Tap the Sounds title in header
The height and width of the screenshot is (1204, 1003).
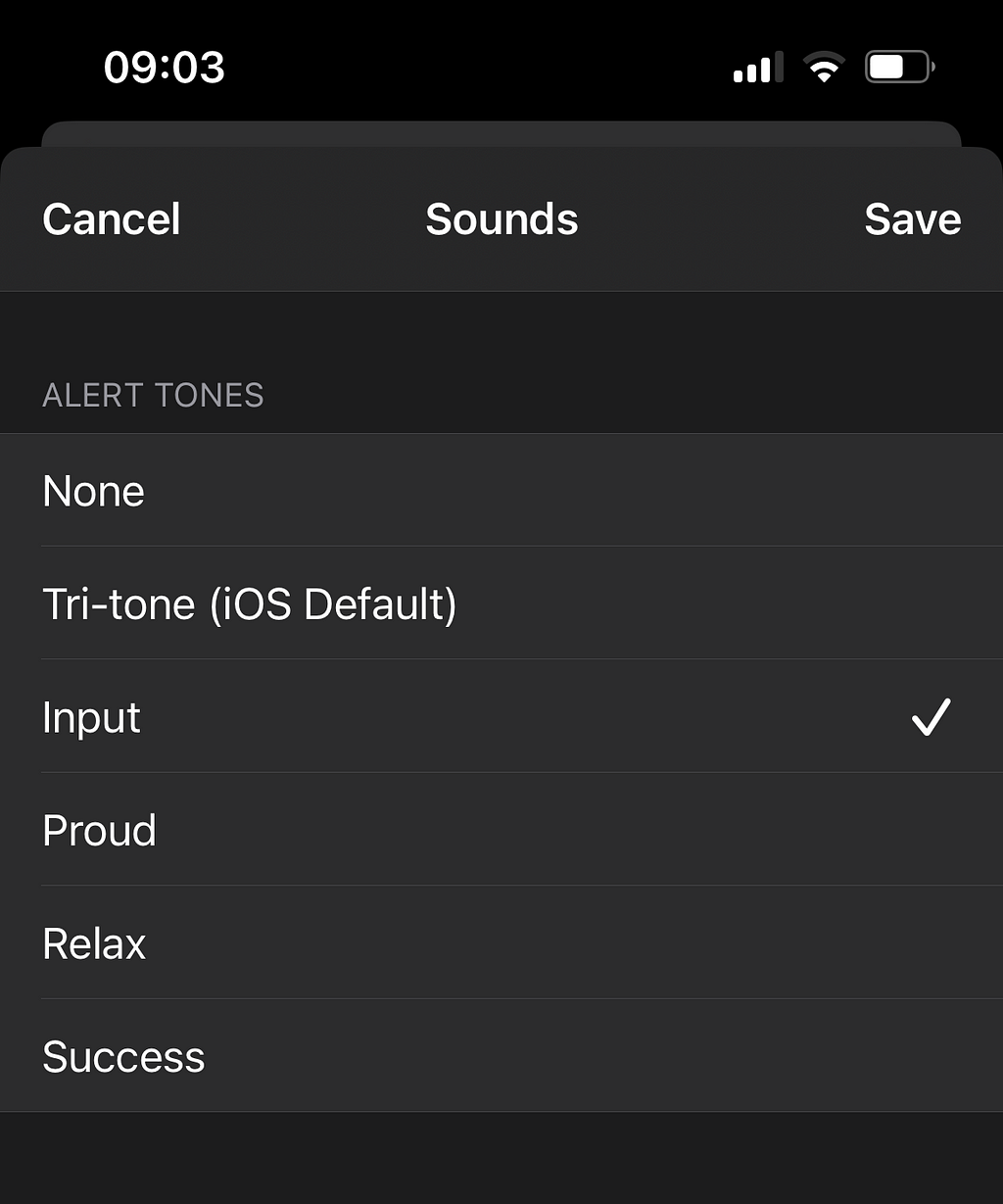click(501, 218)
